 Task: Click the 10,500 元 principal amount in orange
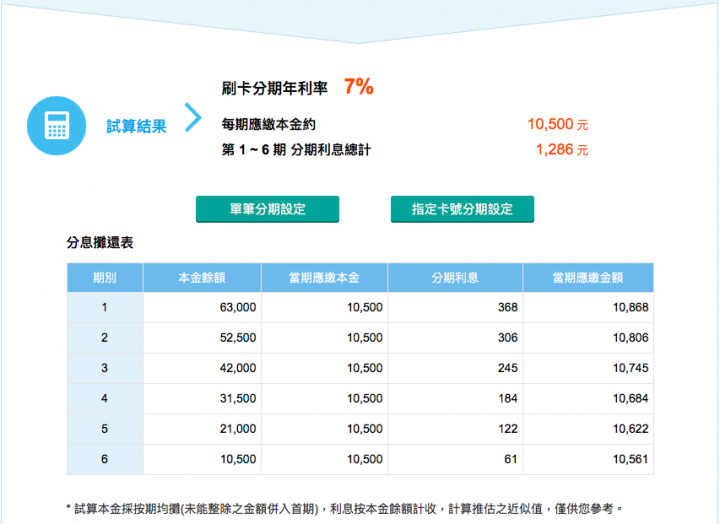557,124
